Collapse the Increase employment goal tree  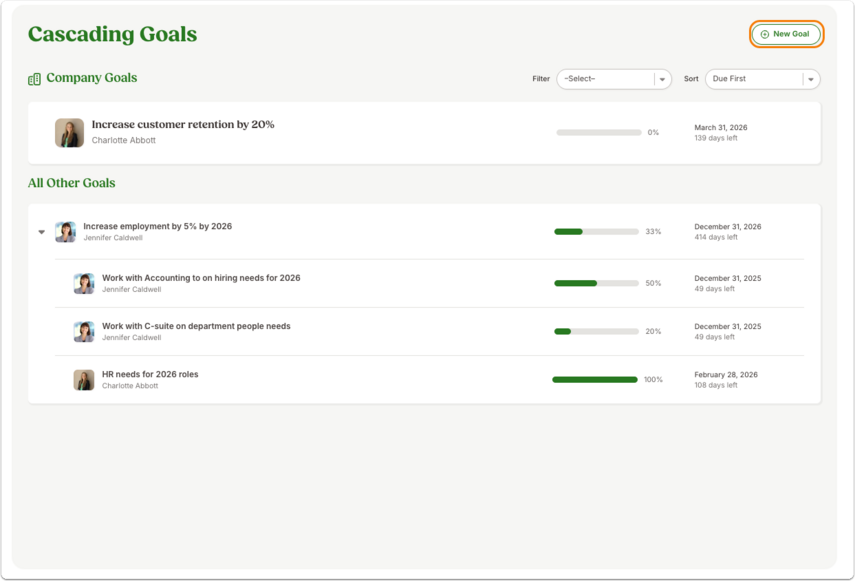(x=41, y=232)
